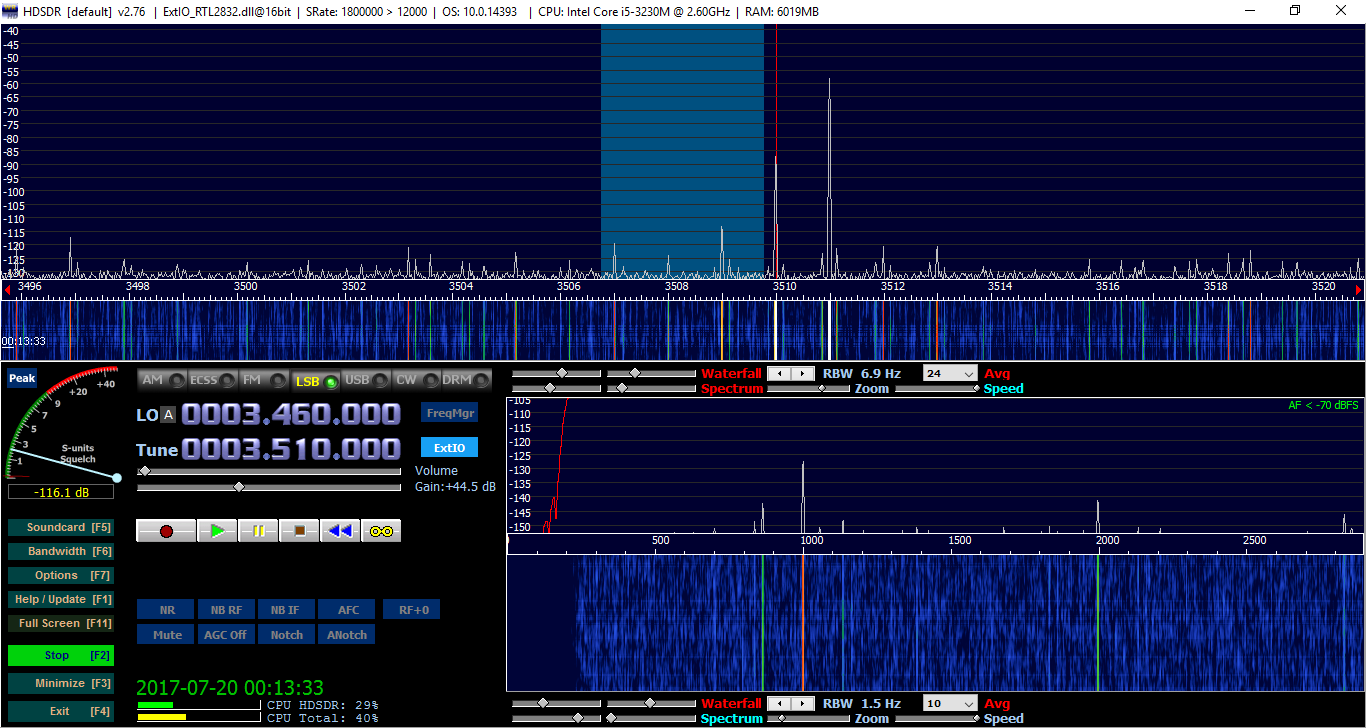Pause playback with the yellow pause icon
Viewport: 1366px width, 728px height.
tap(258, 531)
